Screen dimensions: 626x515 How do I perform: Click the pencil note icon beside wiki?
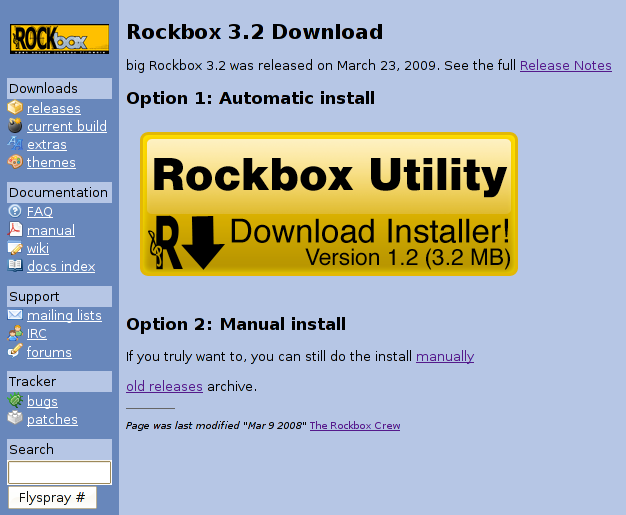click(15, 248)
